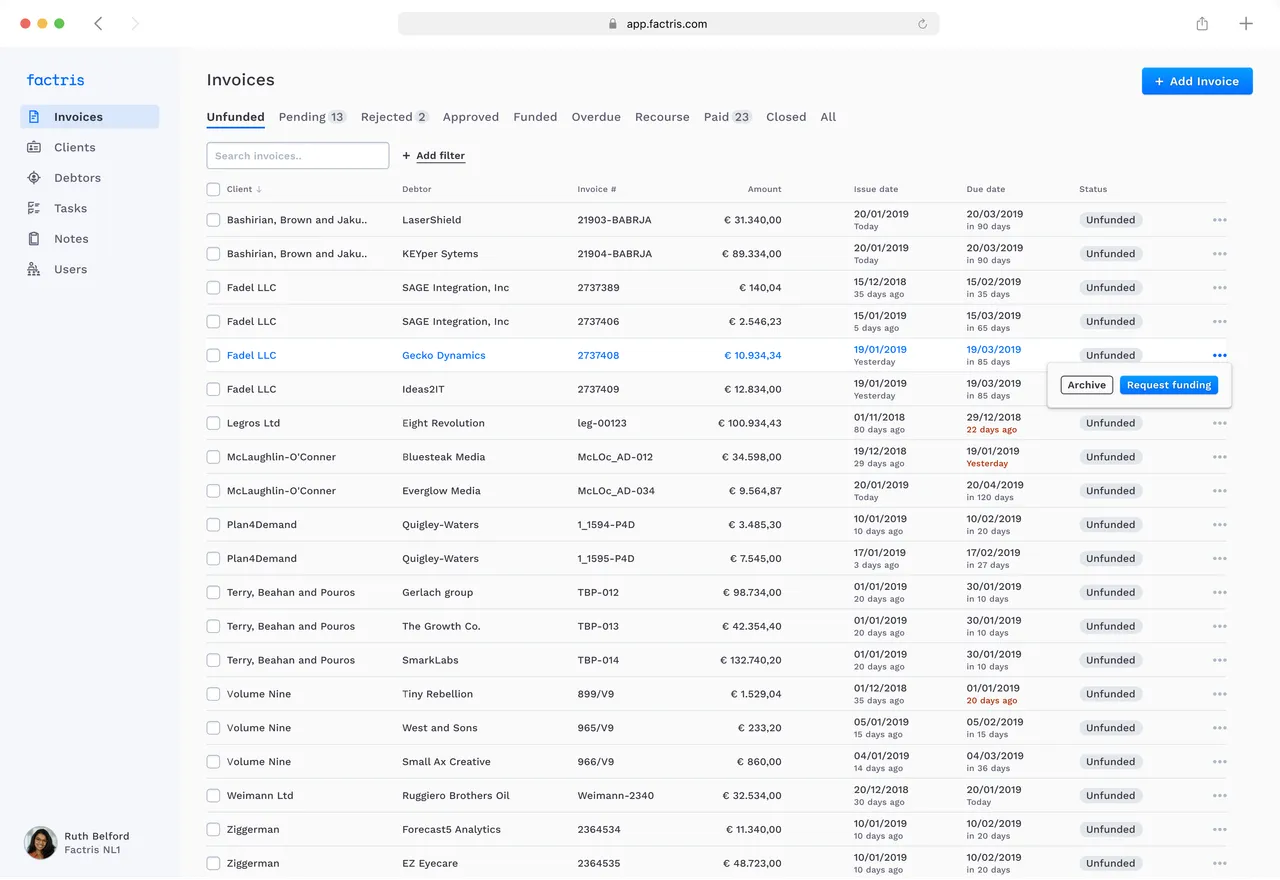Switch to the Rejected tab

(395, 117)
